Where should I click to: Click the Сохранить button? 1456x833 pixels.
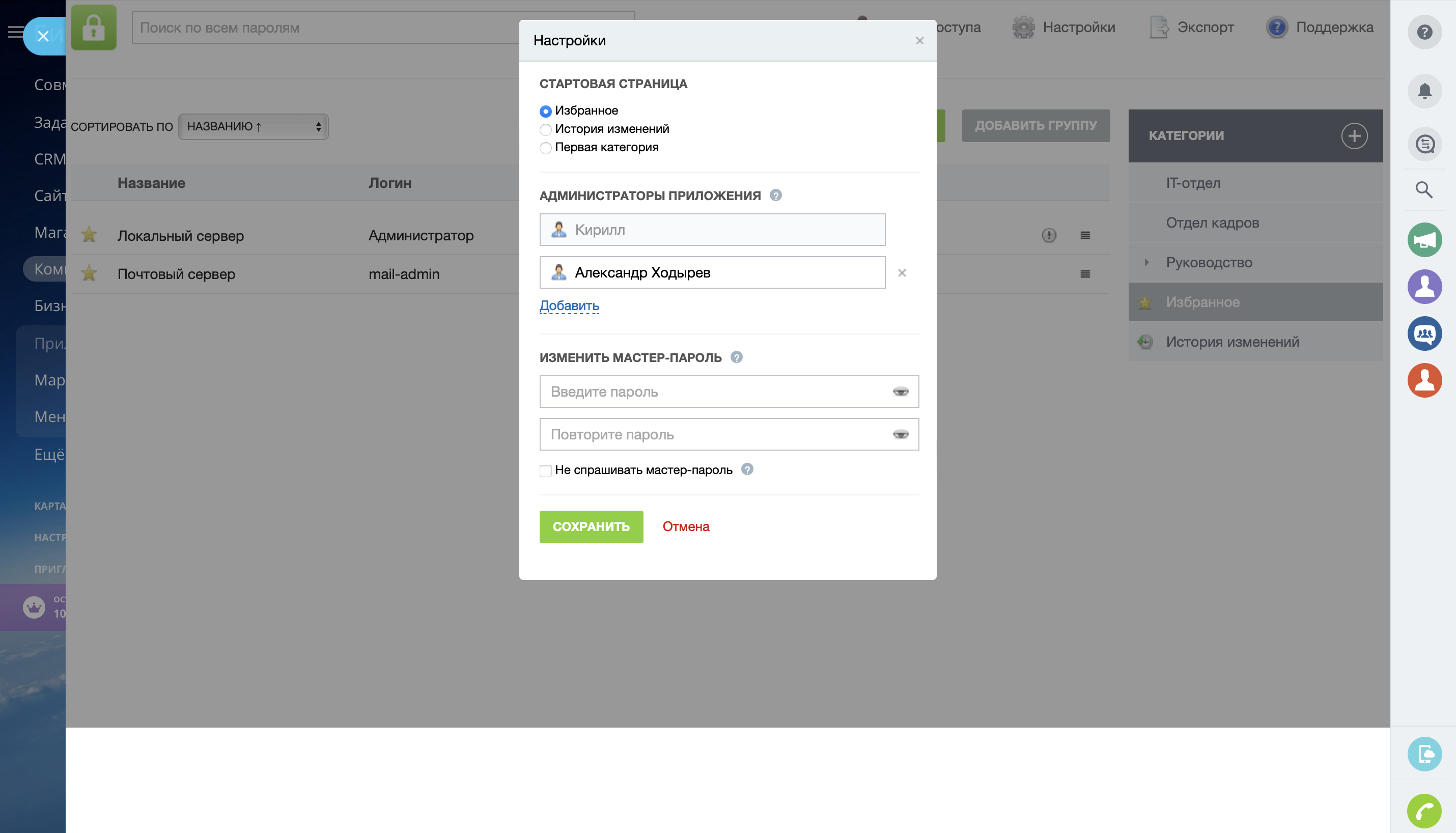(591, 526)
